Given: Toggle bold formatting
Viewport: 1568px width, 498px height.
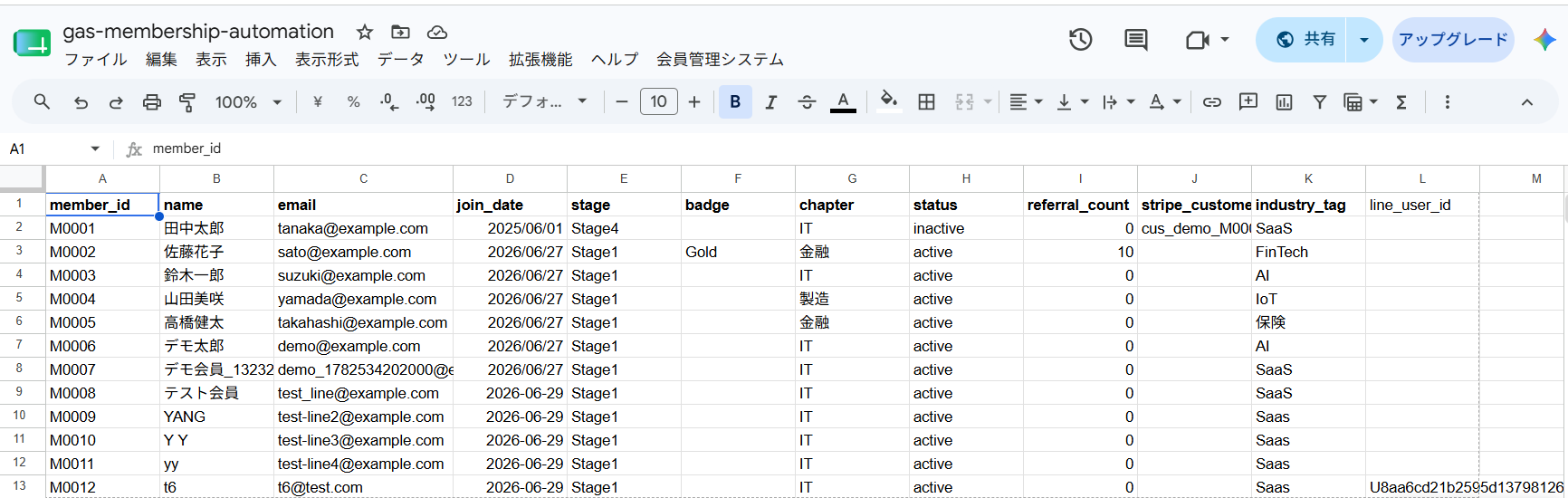Looking at the screenshot, I should pos(735,102).
